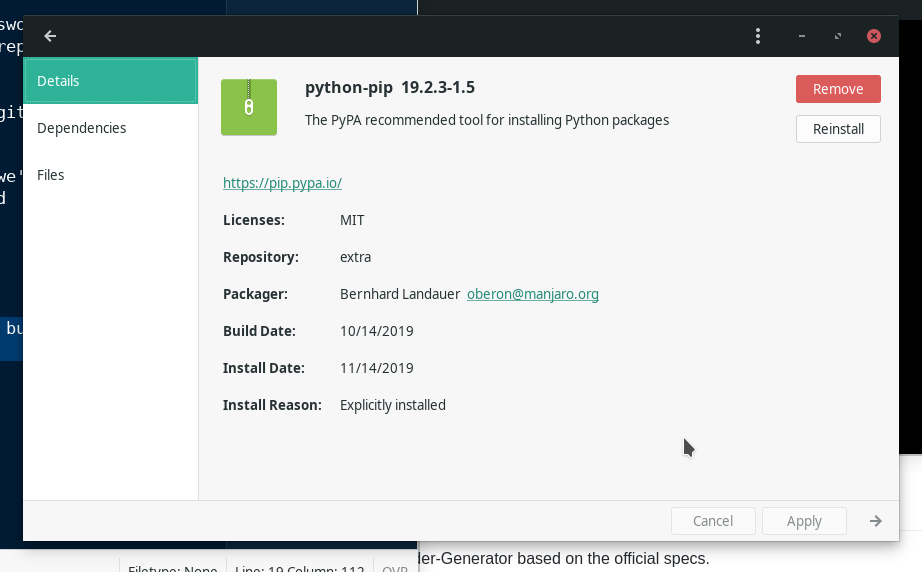Click the Packager: label
This screenshot has height=572, width=922.
(x=255, y=294)
